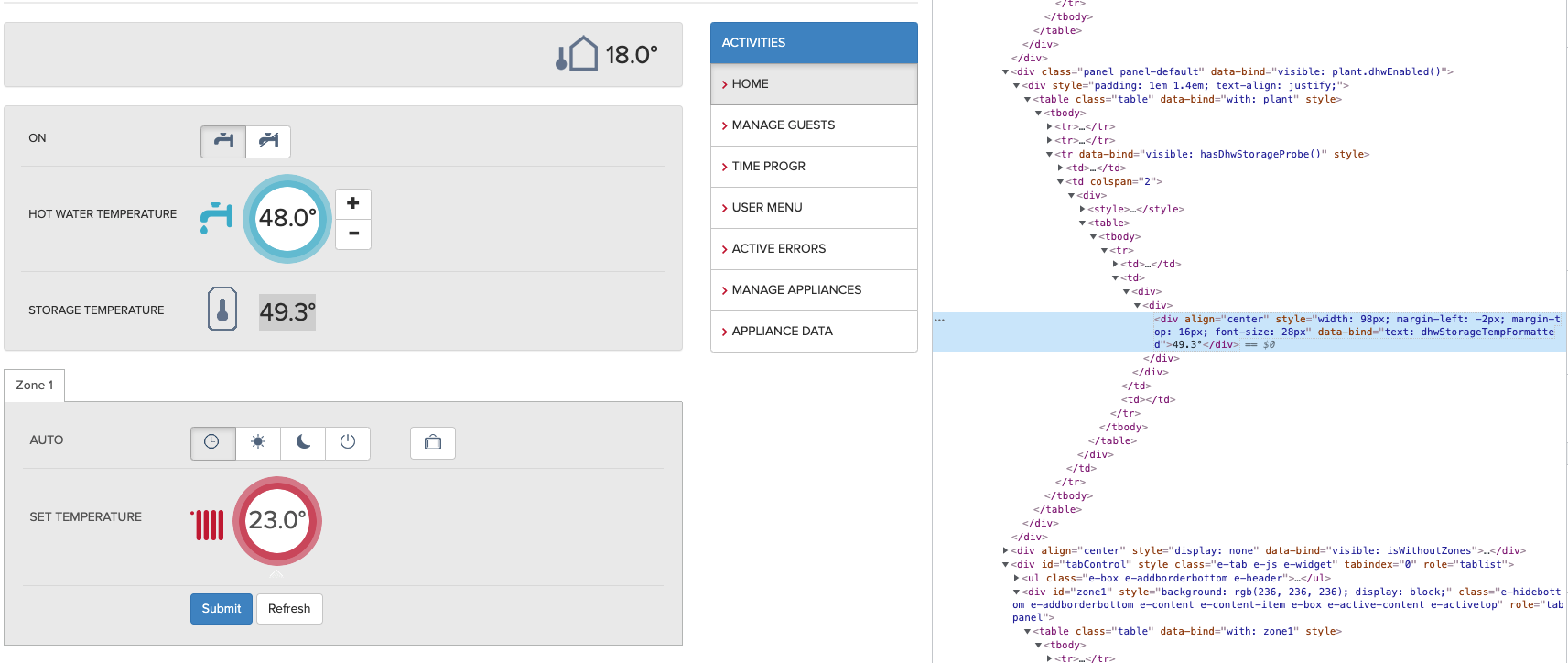Expand the collapsed style element node
Image resolution: width=1568 pixels, height=663 pixels.
click(x=1083, y=210)
